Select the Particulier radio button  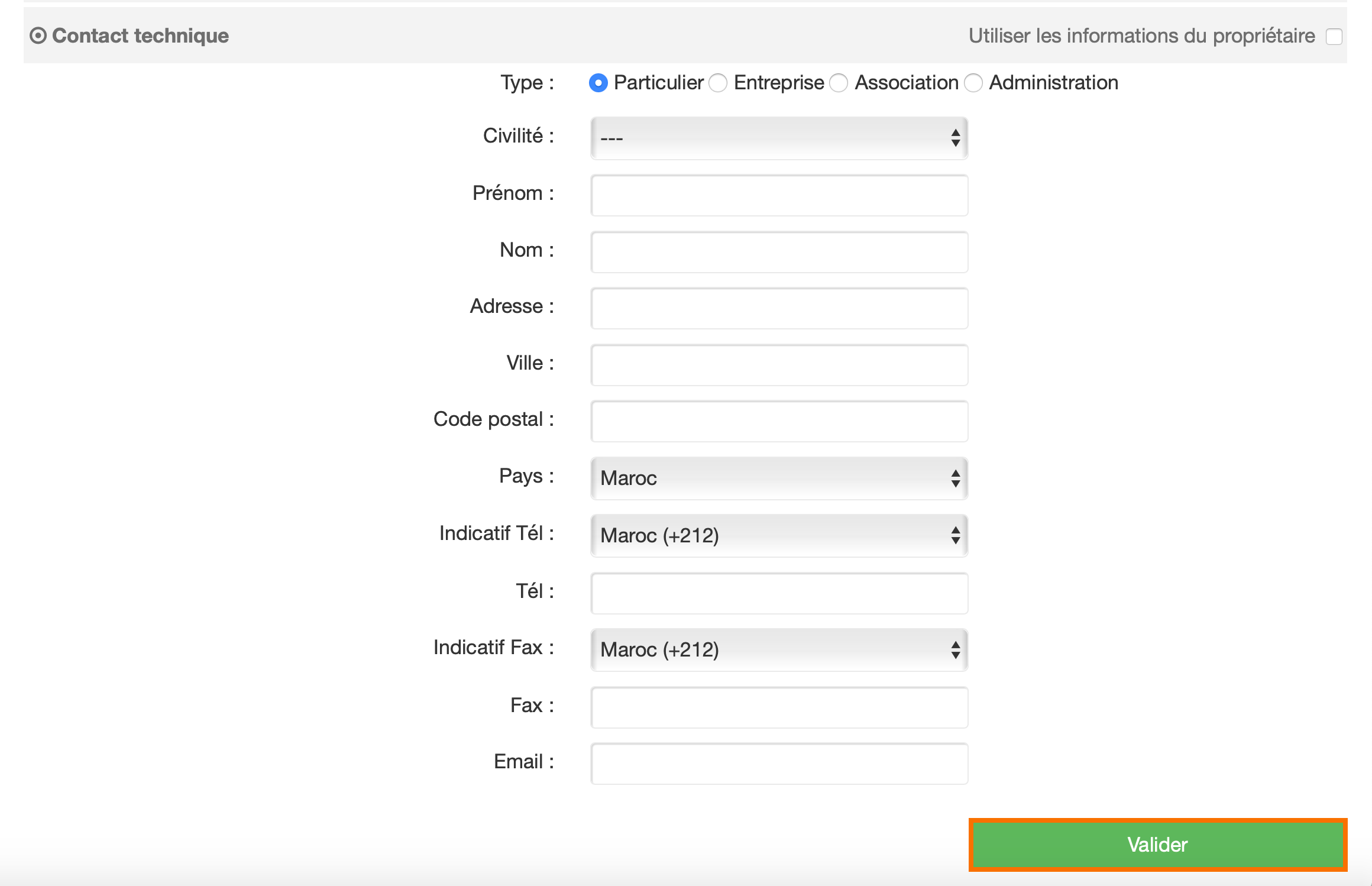tap(598, 83)
